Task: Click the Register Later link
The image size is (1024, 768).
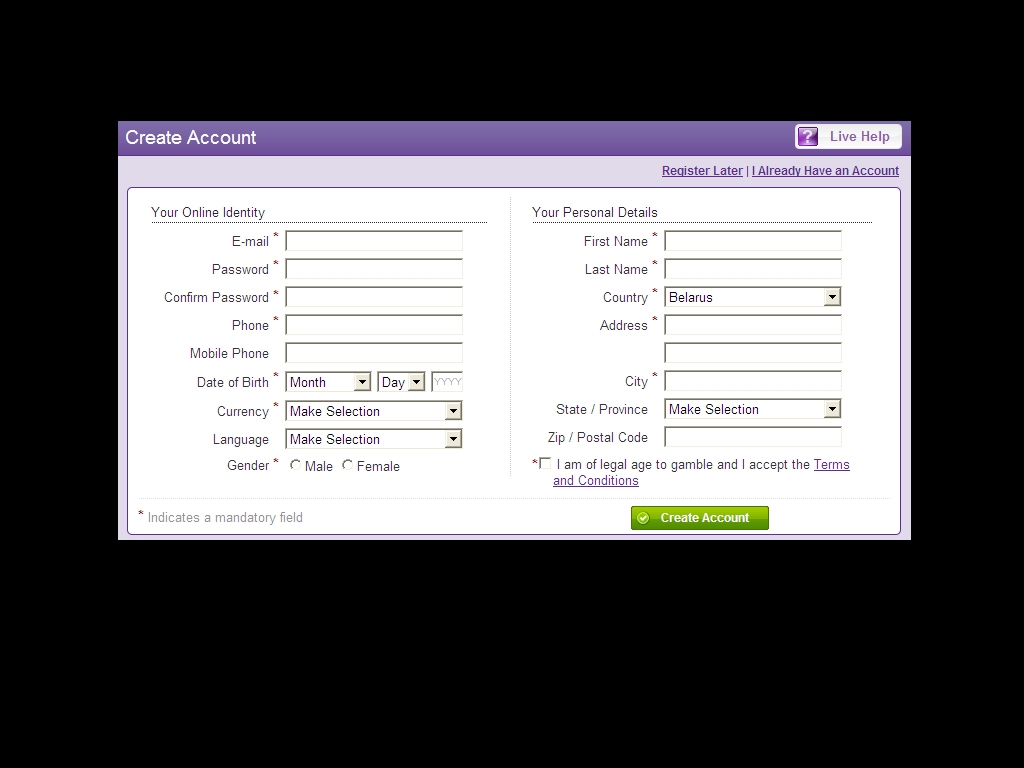Action: point(702,171)
